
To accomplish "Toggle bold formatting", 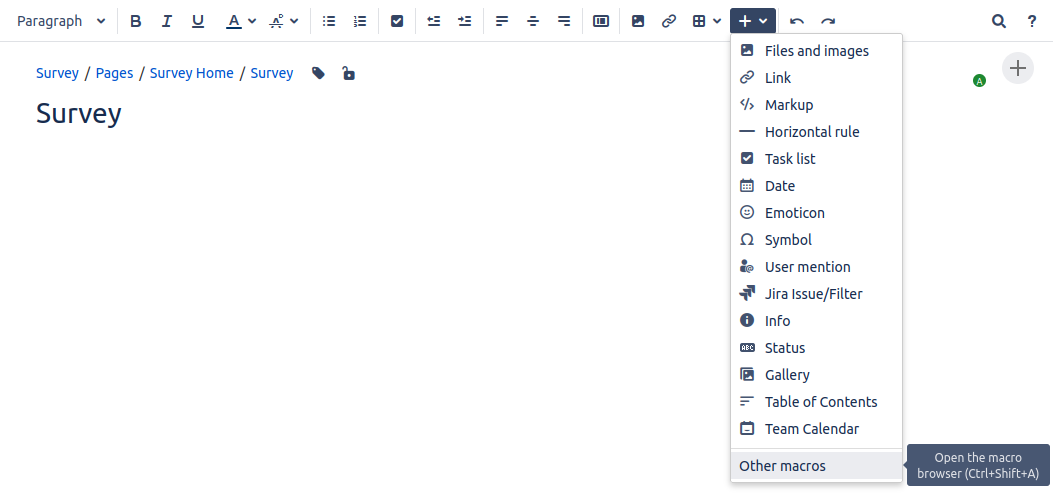I will click(x=136, y=21).
